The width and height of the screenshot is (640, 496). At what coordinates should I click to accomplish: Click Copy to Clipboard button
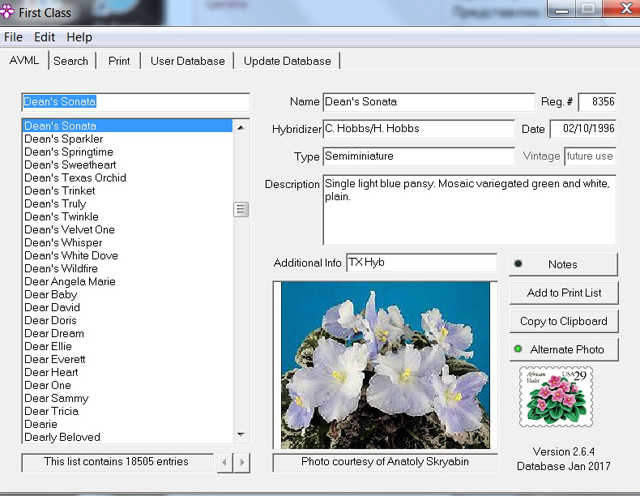(x=564, y=321)
